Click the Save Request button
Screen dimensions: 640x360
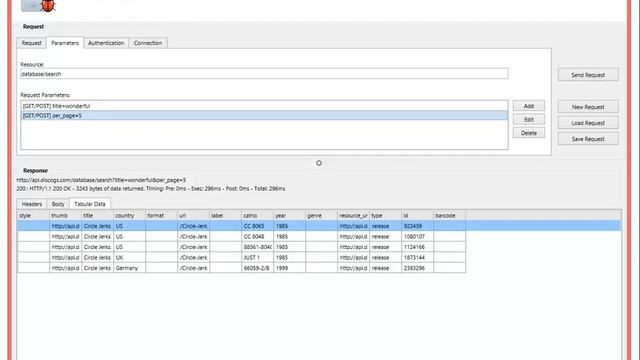tap(588, 139)
